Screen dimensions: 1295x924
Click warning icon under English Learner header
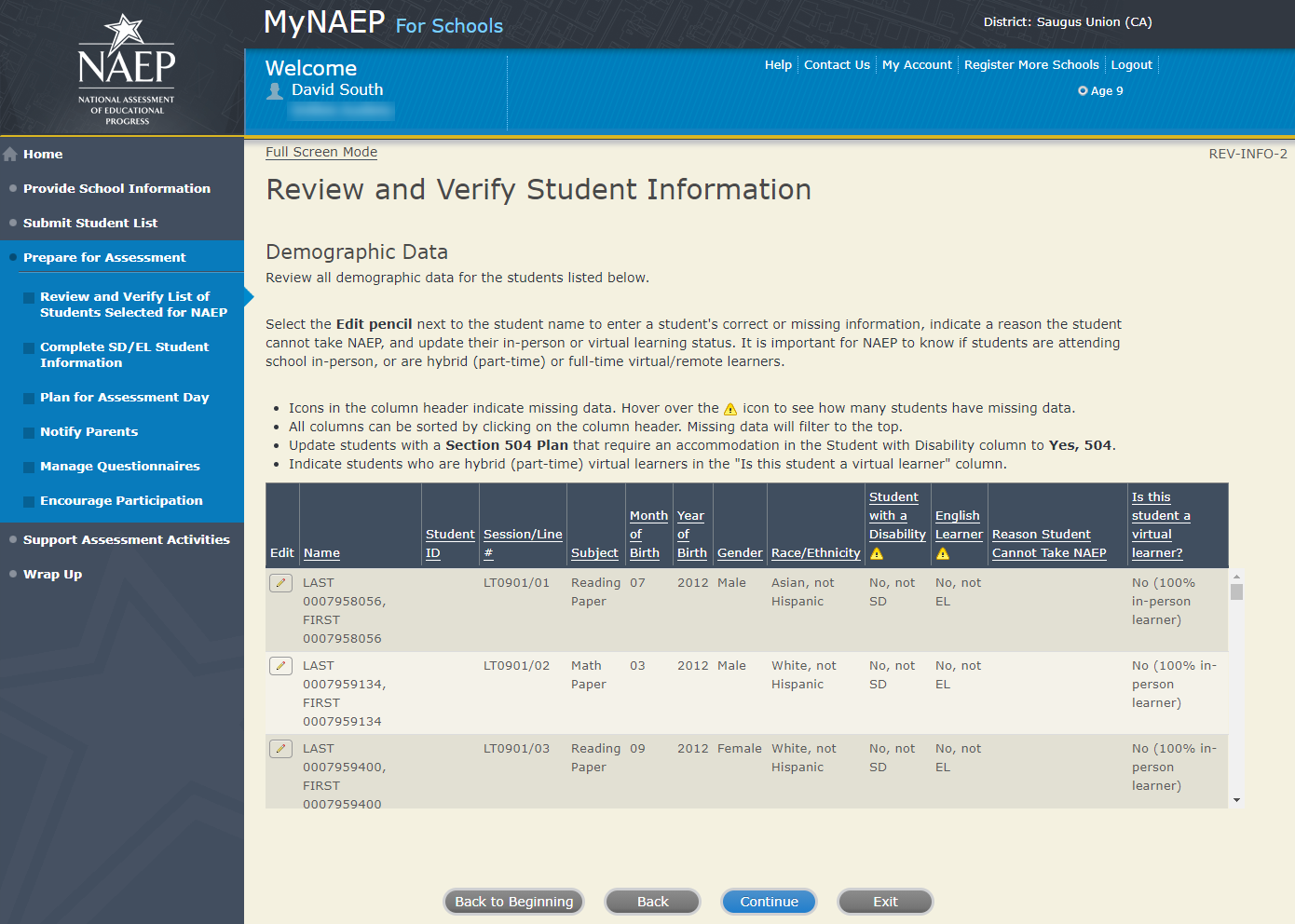tap(943, 554)
